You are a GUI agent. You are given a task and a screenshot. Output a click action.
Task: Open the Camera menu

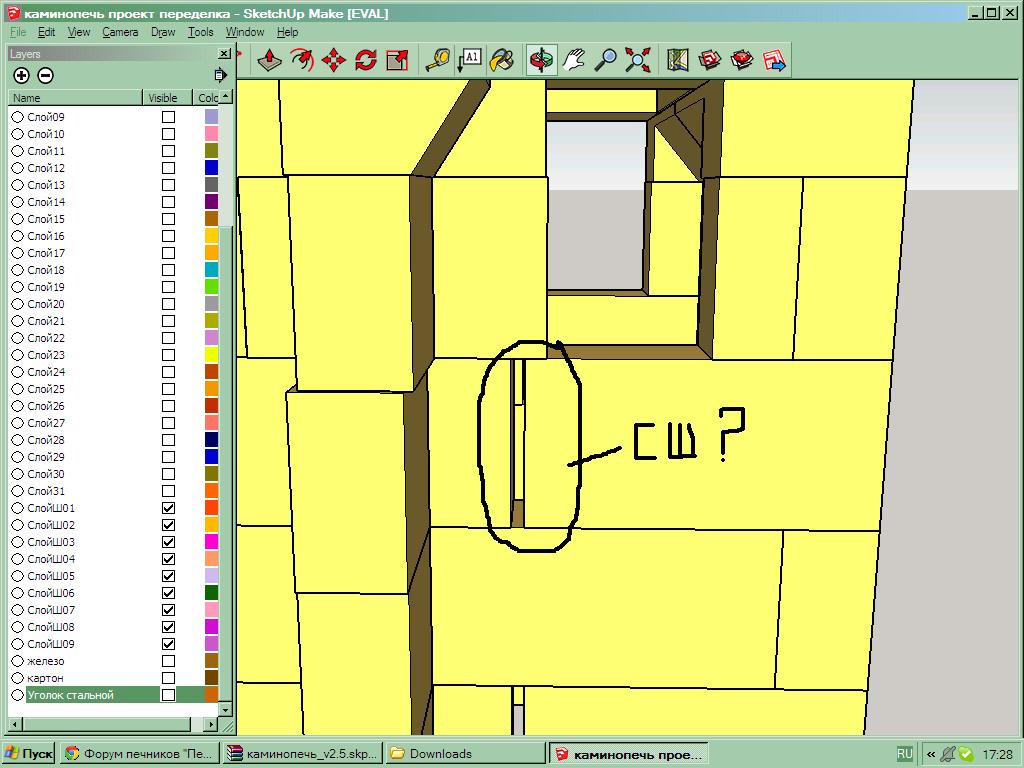coord(120,32)
